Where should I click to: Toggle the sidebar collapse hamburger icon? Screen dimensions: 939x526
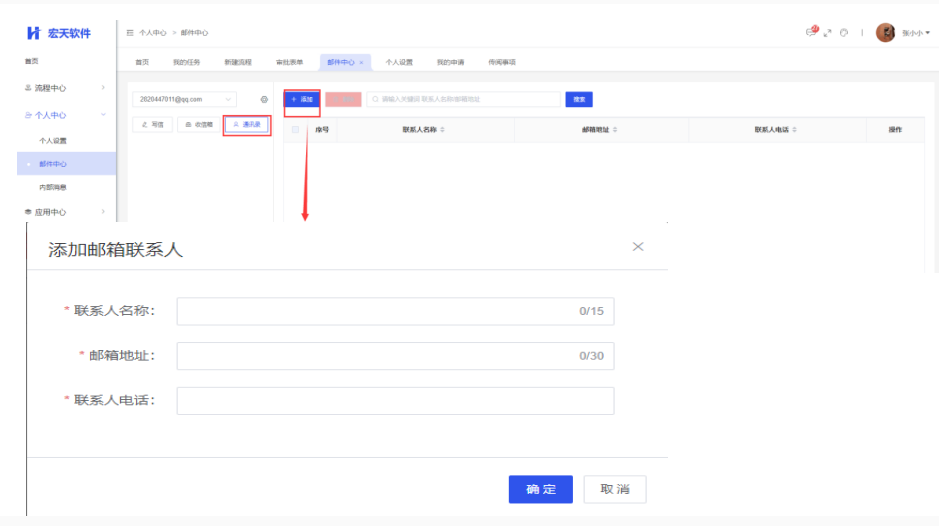tap(130, 33)
